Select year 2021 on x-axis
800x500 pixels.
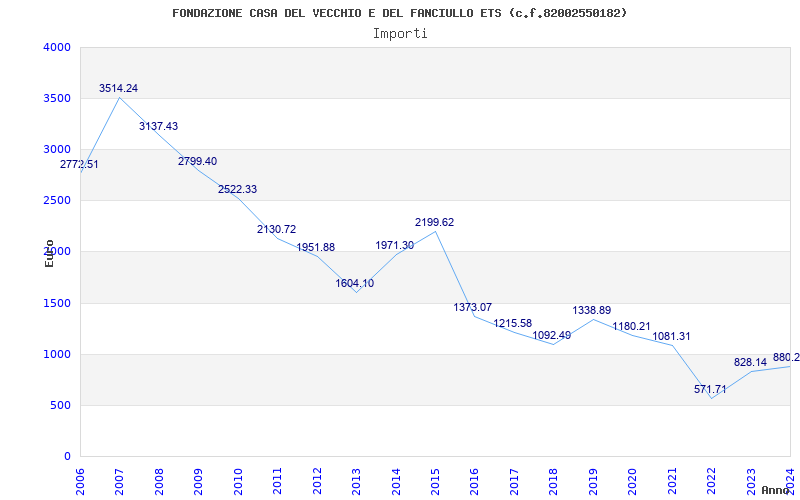pyautogui.click(x=672, y=481)
